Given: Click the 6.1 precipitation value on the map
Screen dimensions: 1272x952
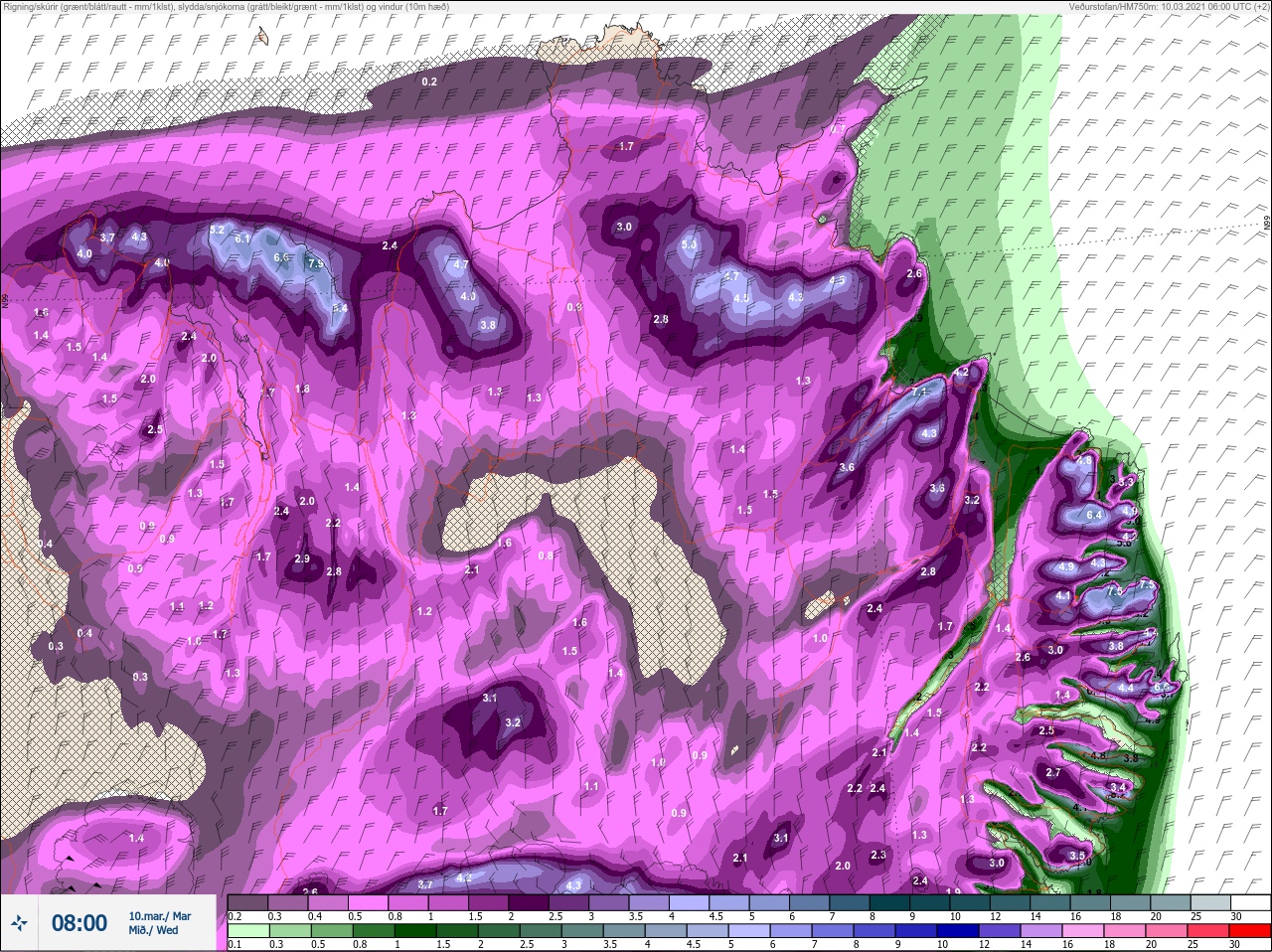Looking at the screenshot, I should point(242,238).
